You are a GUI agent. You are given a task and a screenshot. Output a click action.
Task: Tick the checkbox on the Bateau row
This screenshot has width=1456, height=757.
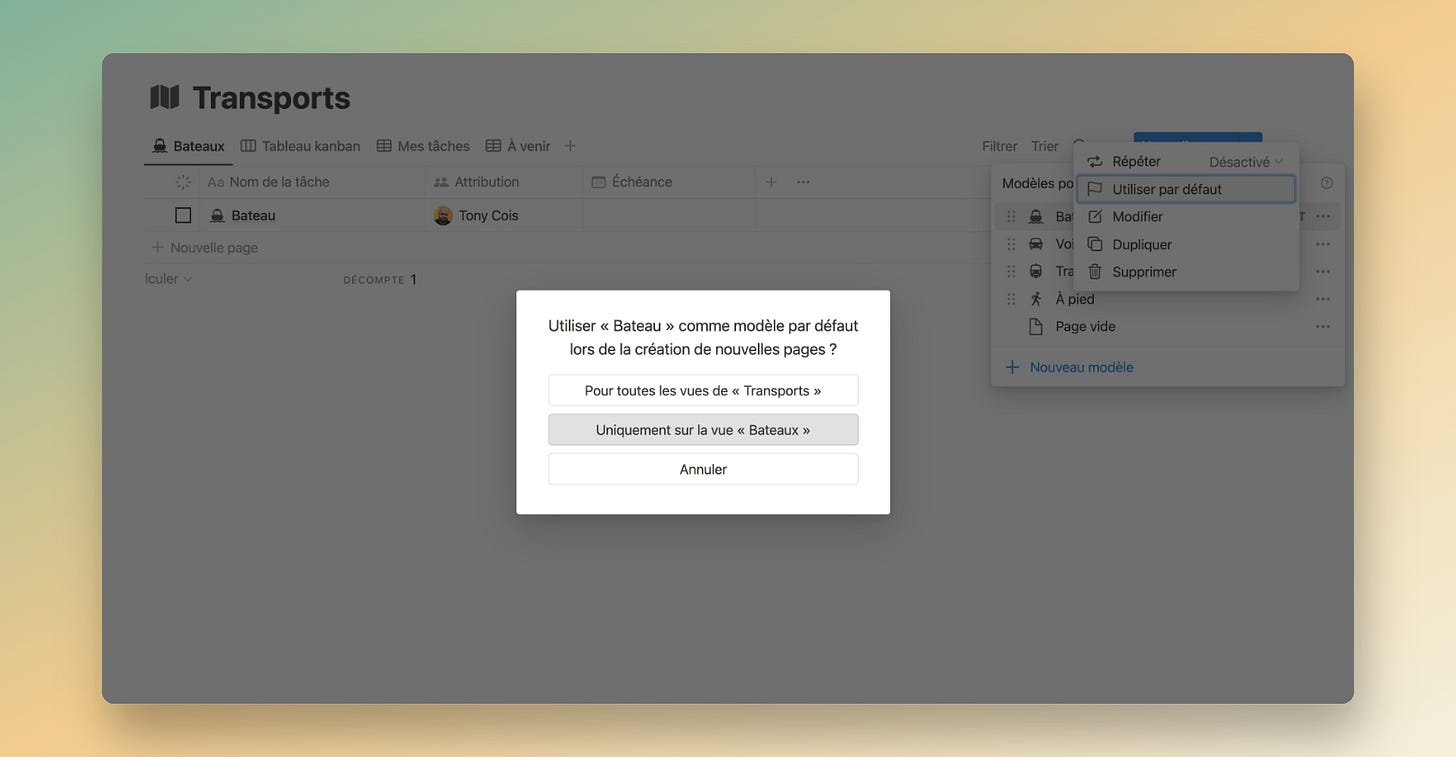tap(183, 215)
